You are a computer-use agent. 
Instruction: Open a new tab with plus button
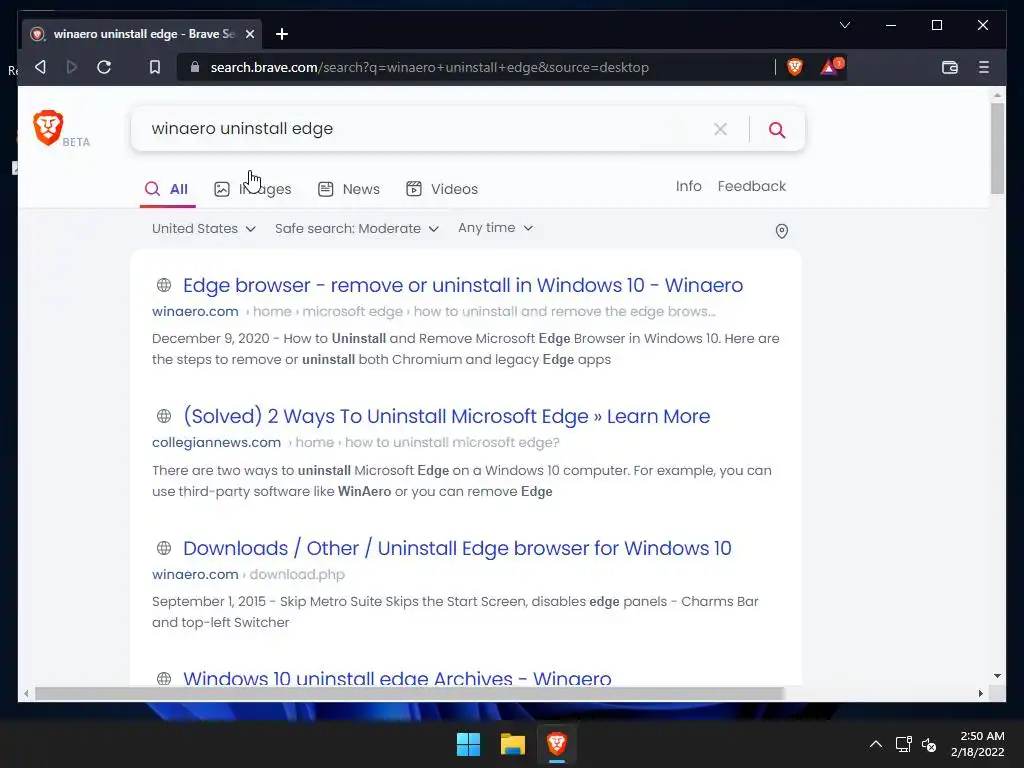click(x=282, y=34)
